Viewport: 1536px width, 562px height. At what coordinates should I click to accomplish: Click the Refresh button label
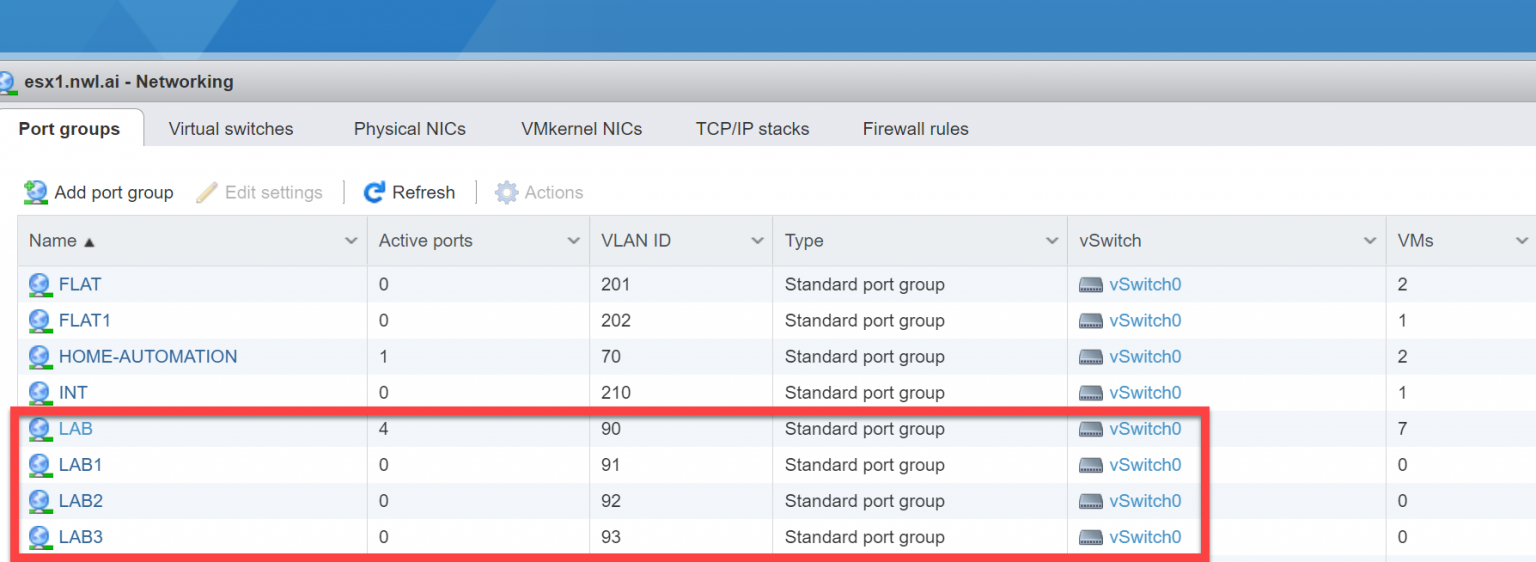pyautogui.click(x=424, y=192)
